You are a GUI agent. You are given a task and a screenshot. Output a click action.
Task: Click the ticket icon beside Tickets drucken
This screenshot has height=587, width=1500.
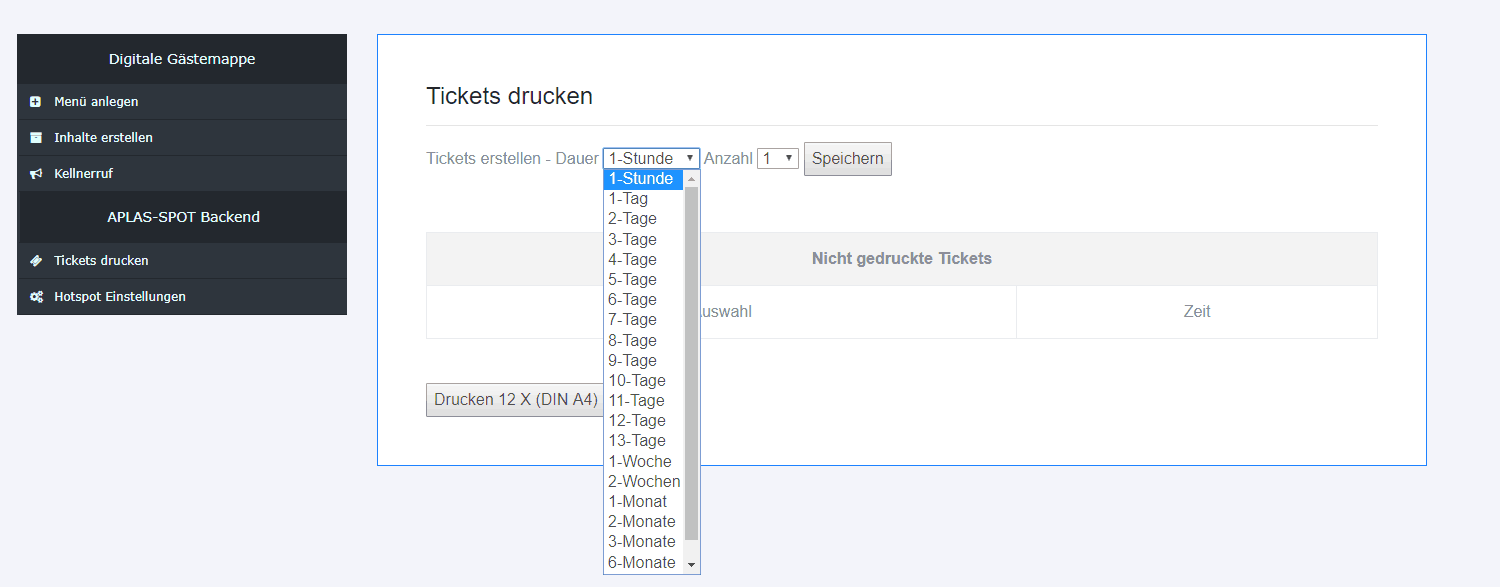click(36, 261)
